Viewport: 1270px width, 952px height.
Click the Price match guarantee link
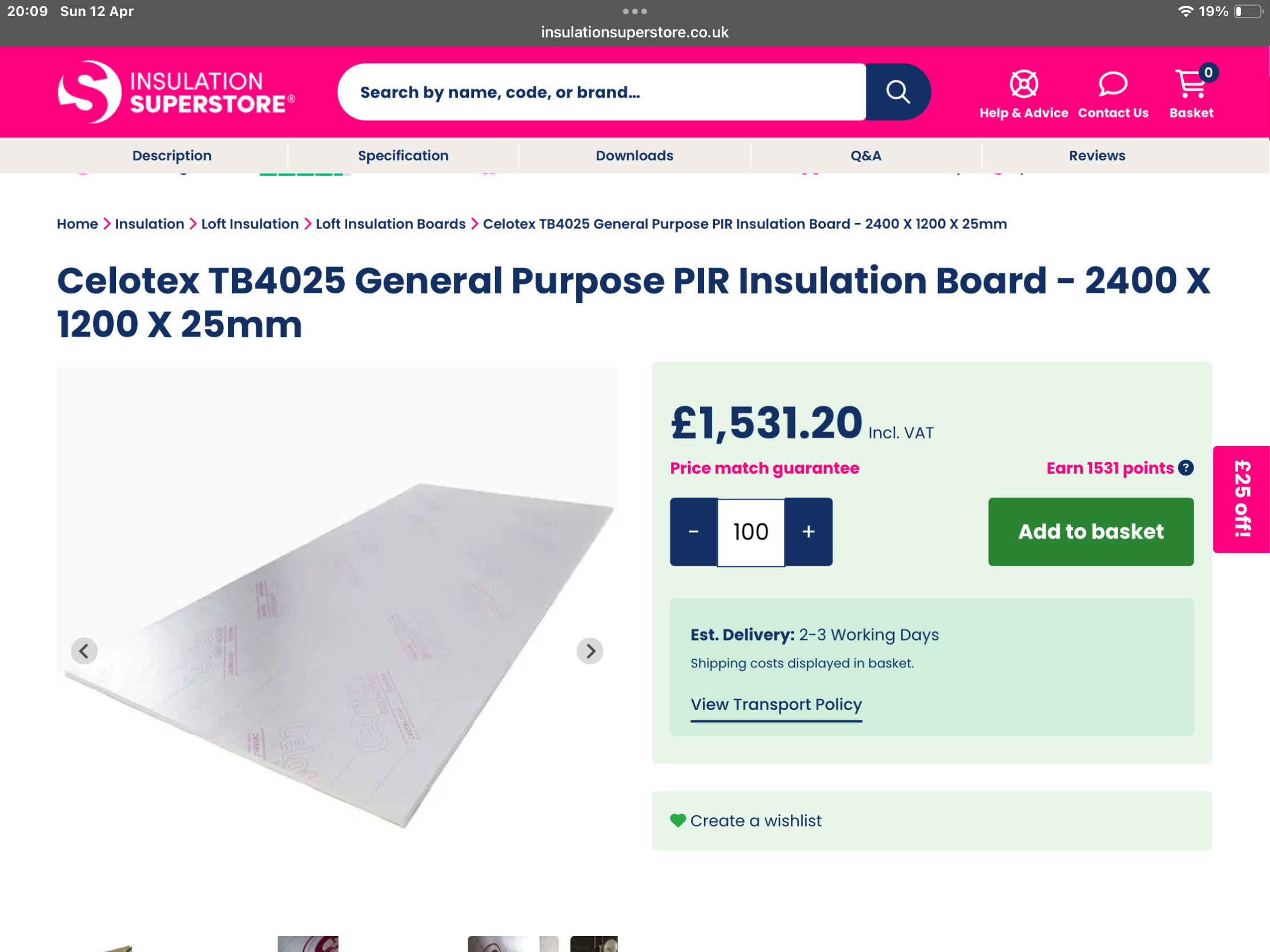[x=764, y=468]
